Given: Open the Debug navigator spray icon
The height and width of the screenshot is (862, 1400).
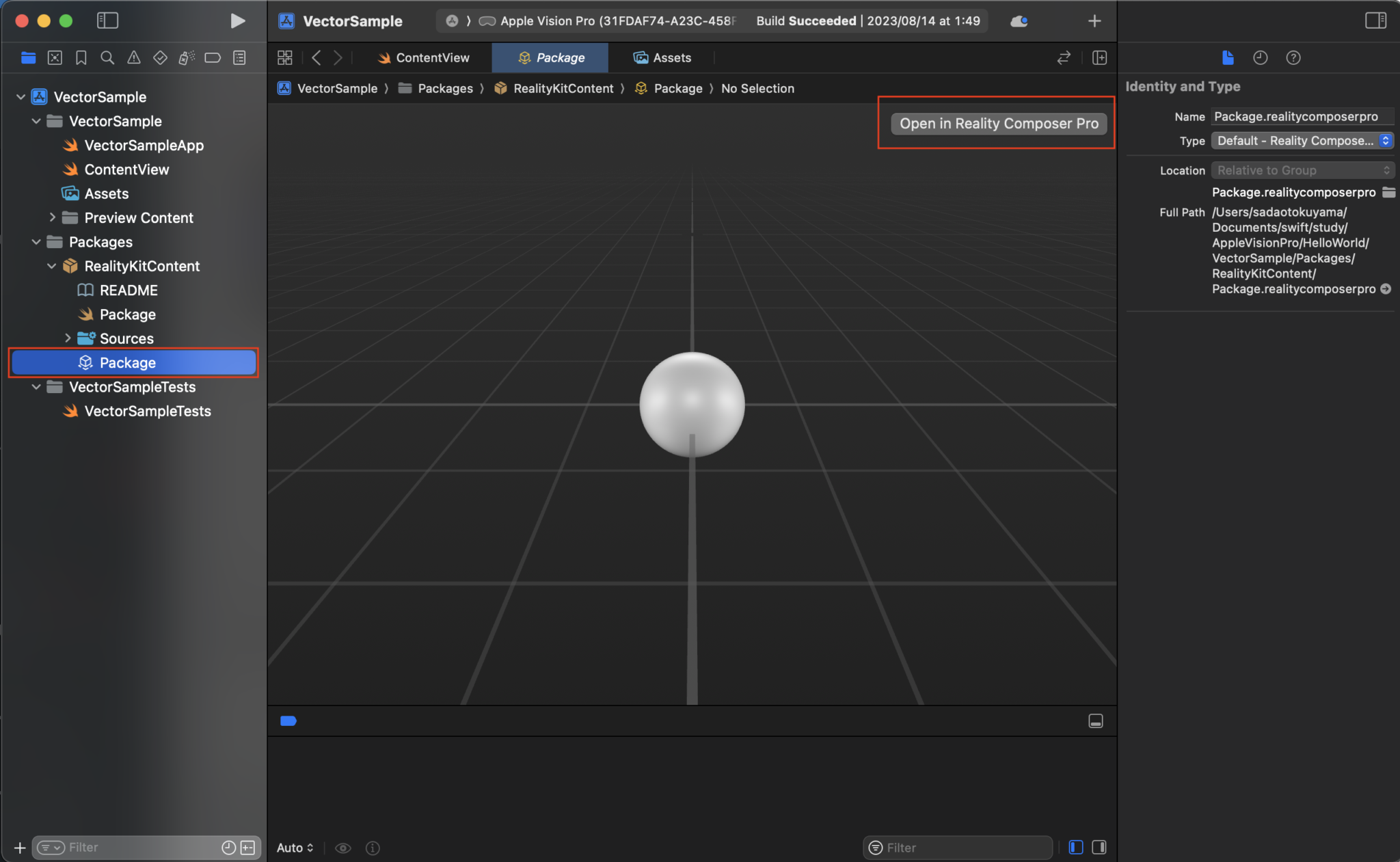Looking at the screenshot, I should (x=186, y=57).
